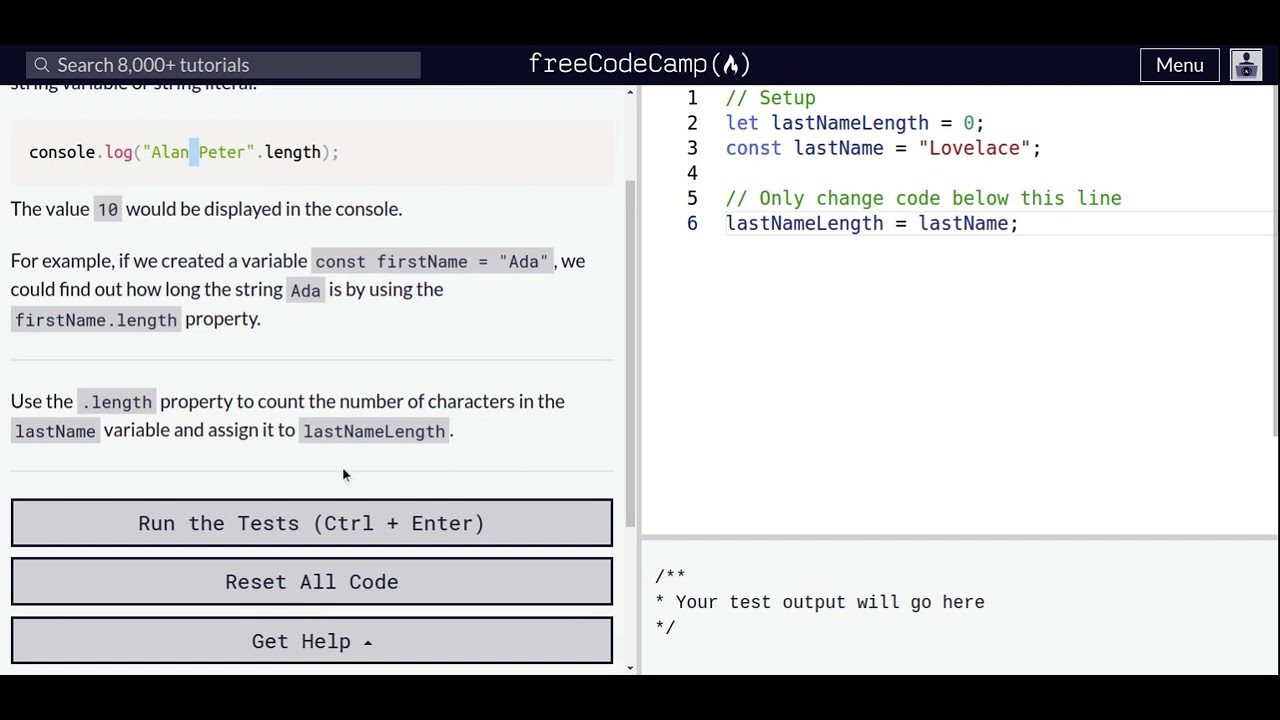Image resolution: width=1280 pixels, height=720 pixels.
Task: Click the code editor vertical scrollbar
Action: click(x=1274, y=262)
